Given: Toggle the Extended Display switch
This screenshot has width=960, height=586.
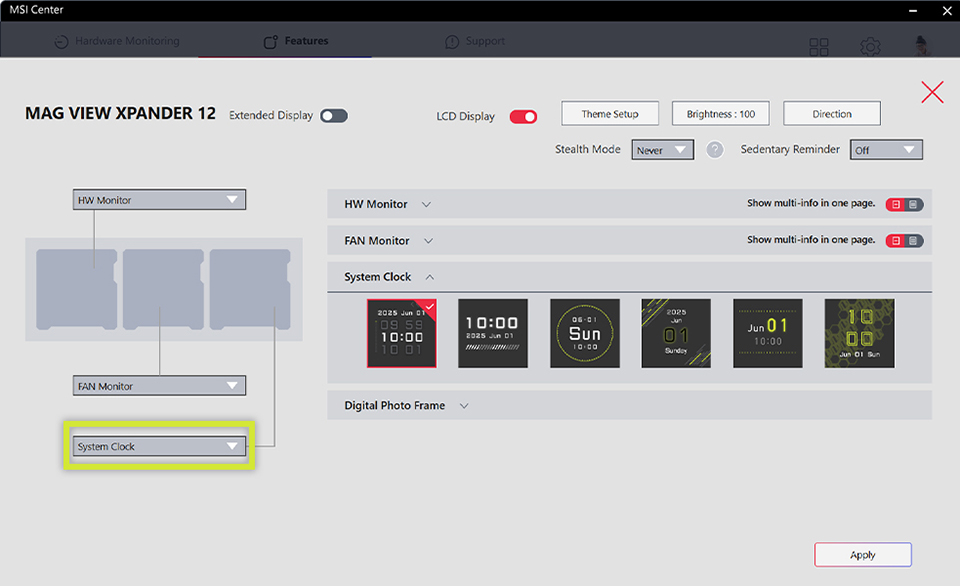Looking at the screenshot, I should tap(334, 116).
